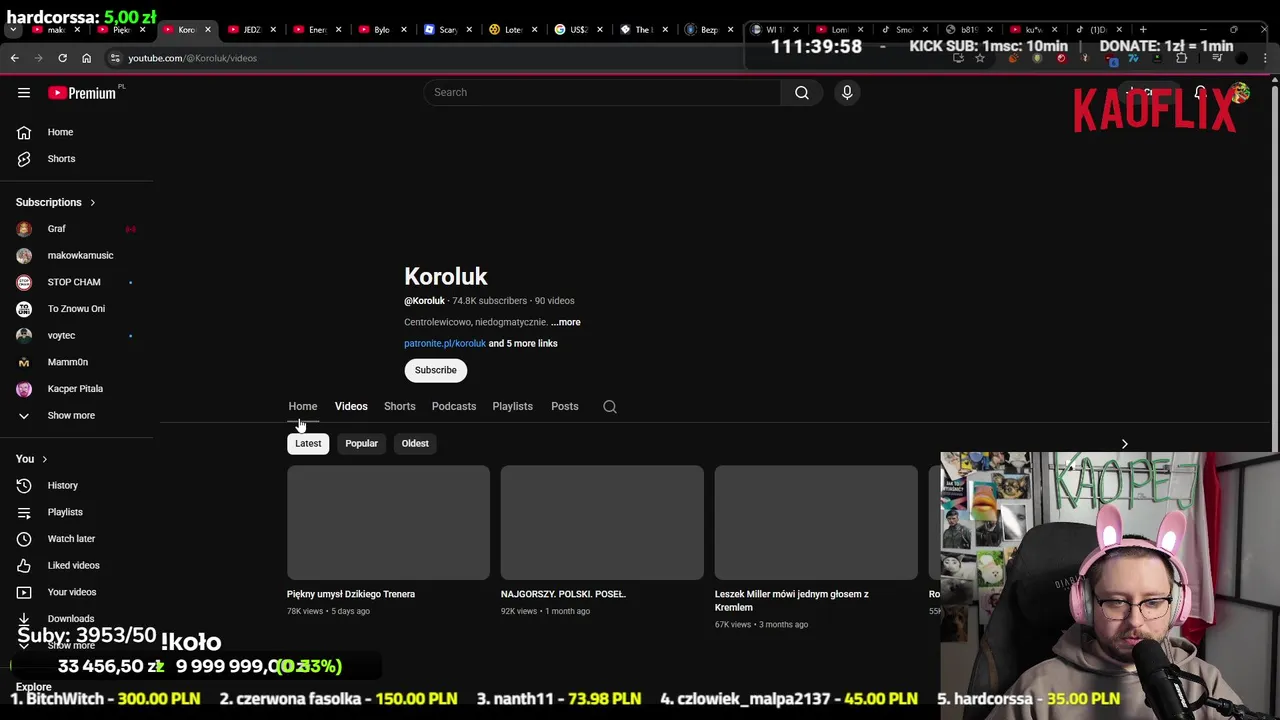Click the browser home button
This screenshot has width=1280, height=720.
coord(86,58)
